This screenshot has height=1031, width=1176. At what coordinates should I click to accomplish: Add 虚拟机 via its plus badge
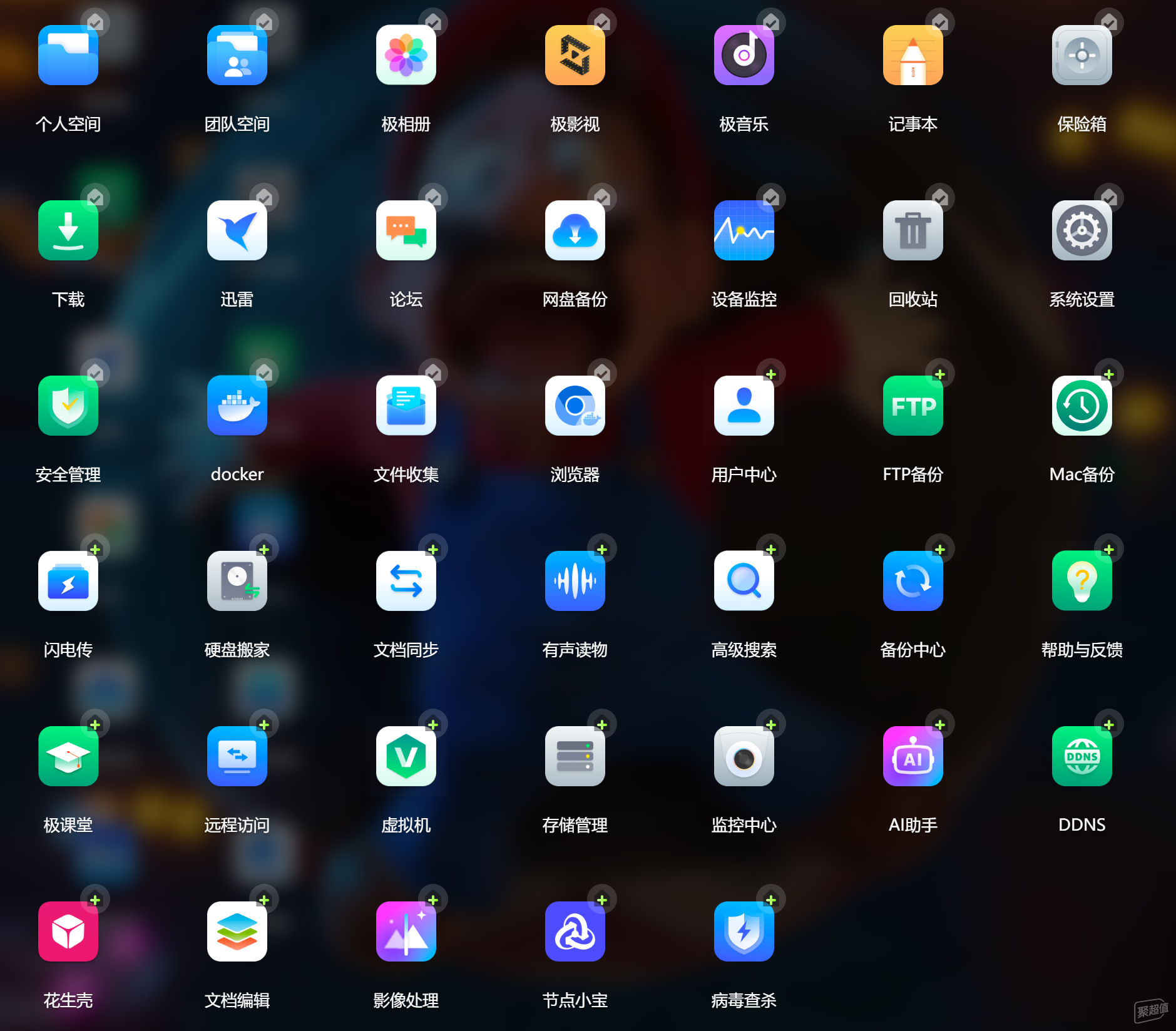click(x=433, y=724)
